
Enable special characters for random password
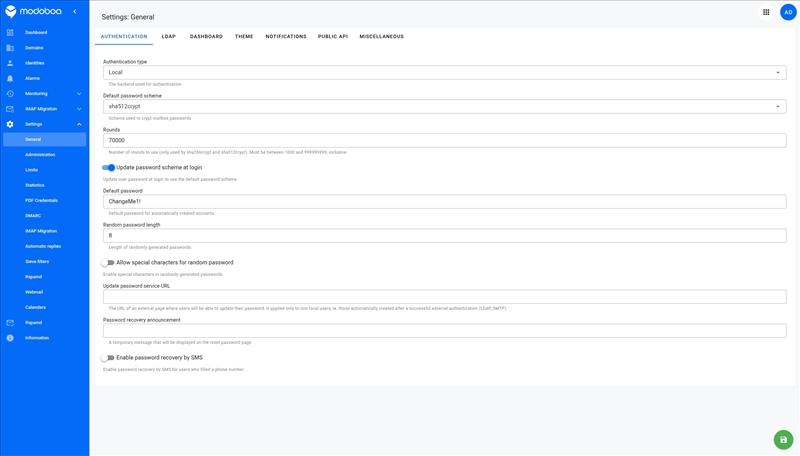click(x=108, y=263)
